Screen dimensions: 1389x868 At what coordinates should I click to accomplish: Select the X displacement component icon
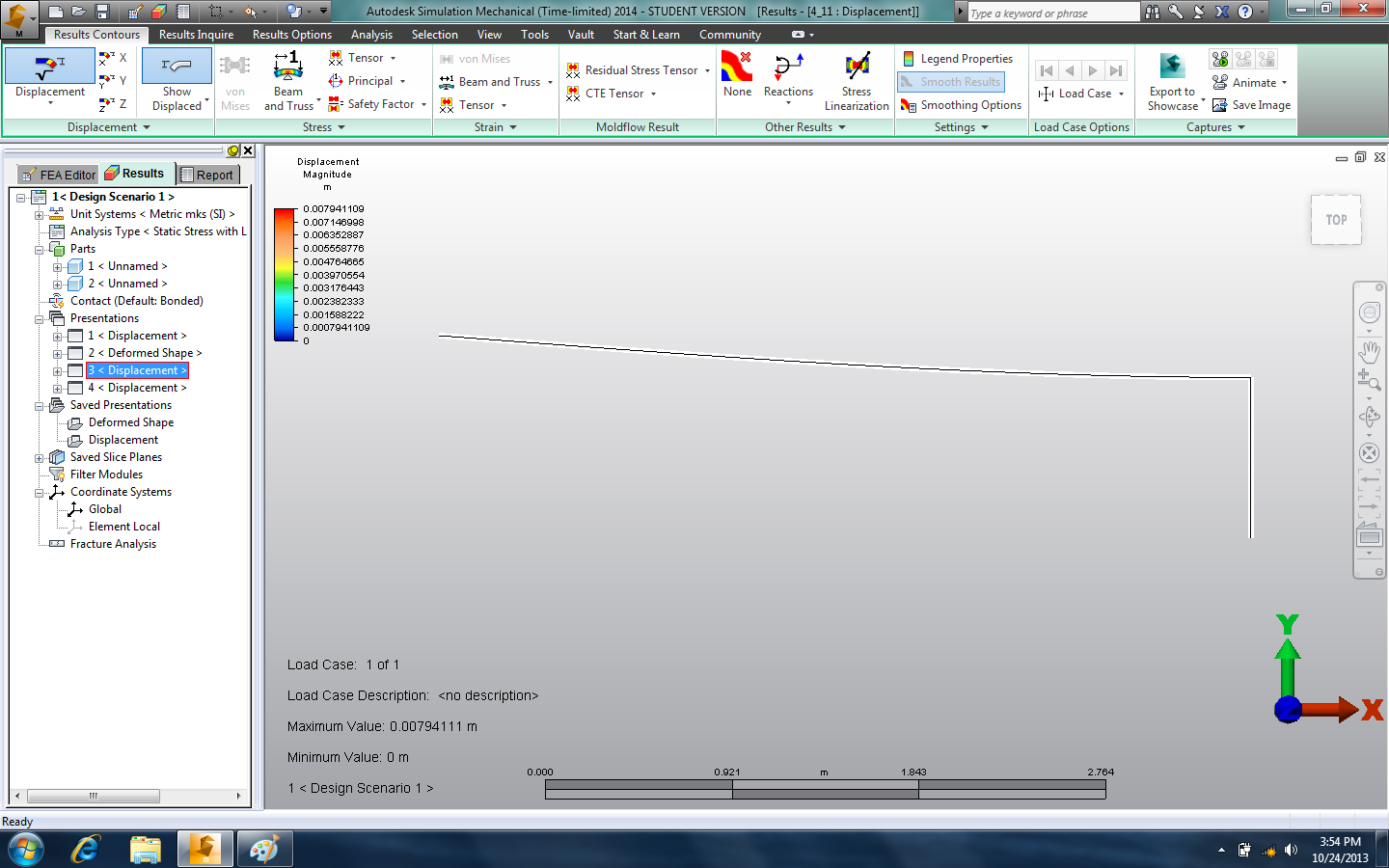[x=113, y=58]
